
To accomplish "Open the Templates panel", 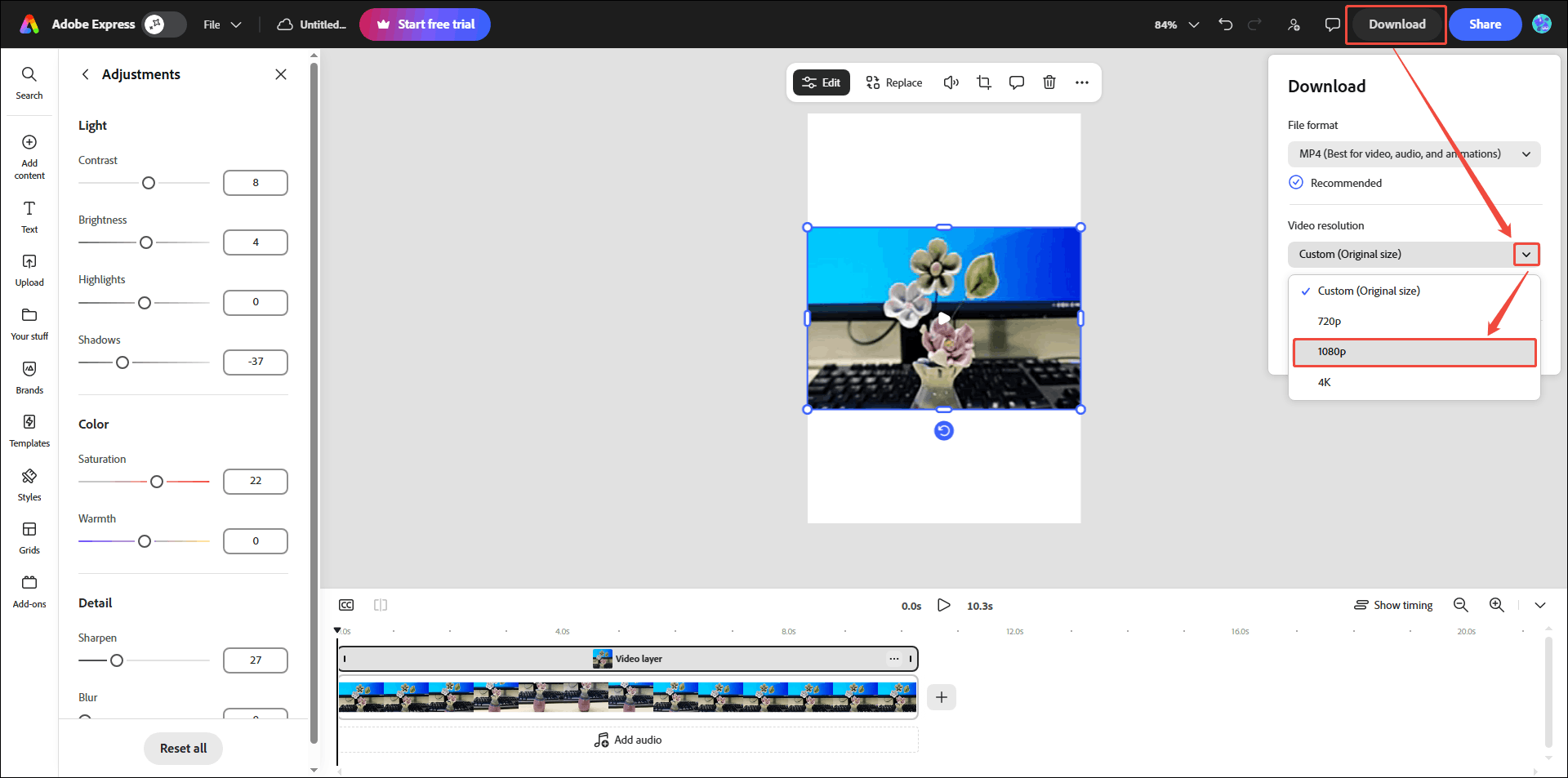I will [29, 431].
